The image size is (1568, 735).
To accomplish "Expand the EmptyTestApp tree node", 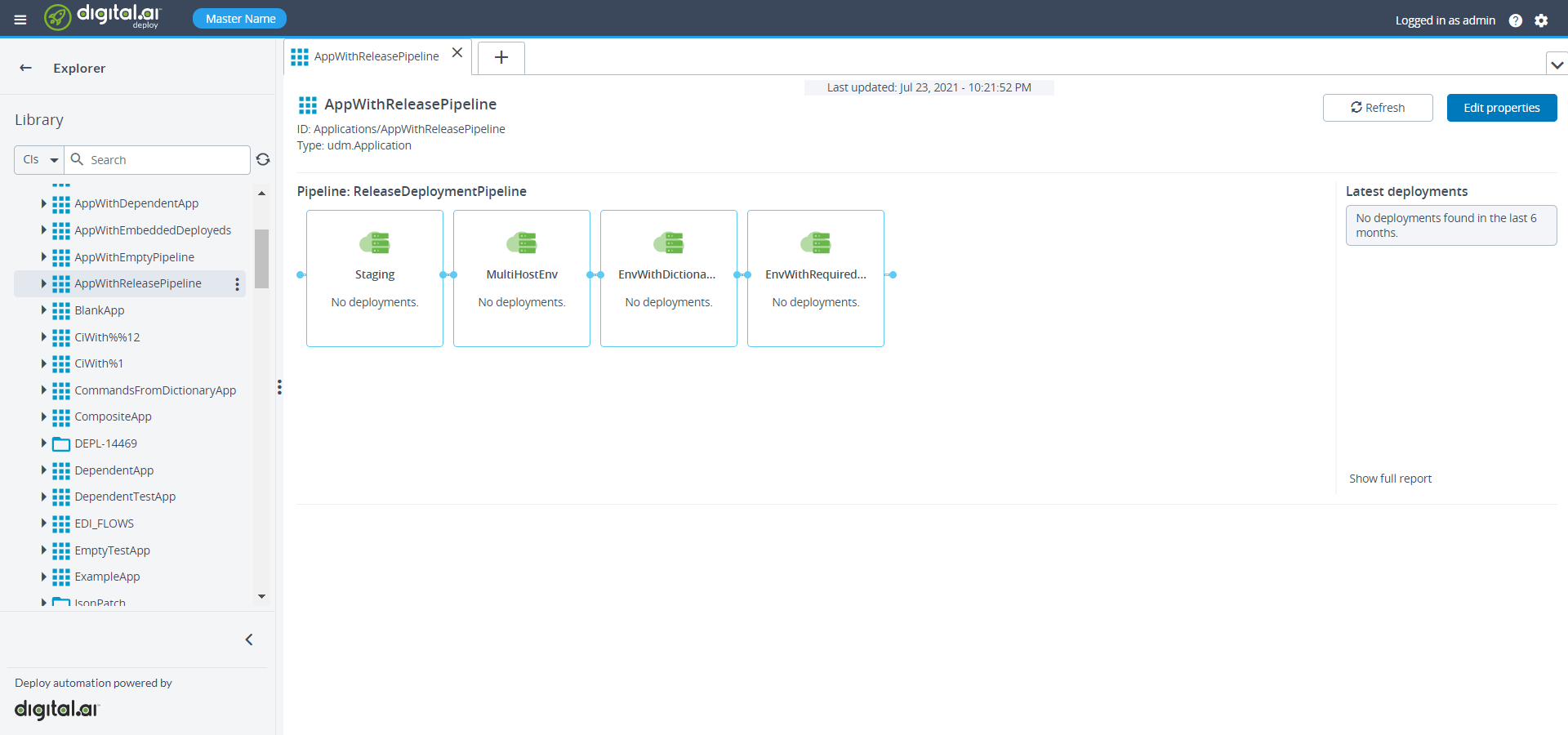I will pyautogui.click(x=44, y=550).
